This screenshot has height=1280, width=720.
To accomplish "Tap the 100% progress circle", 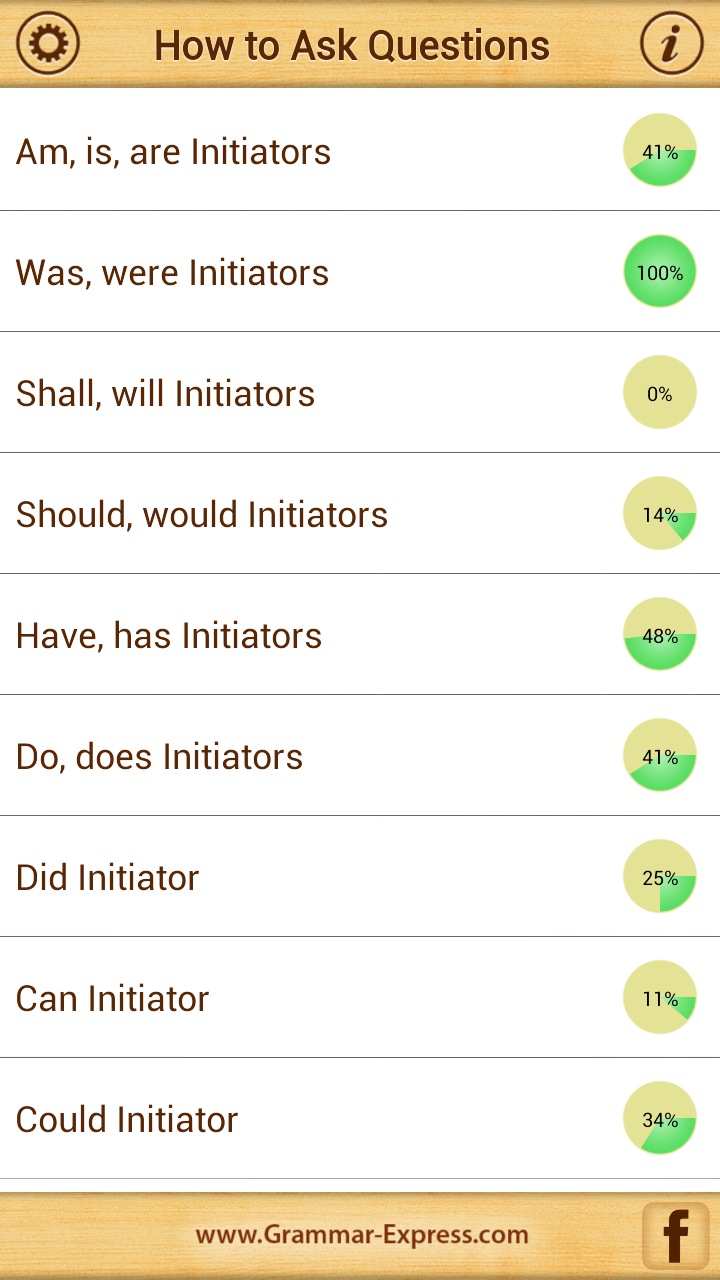I will [x=660, y=271].
